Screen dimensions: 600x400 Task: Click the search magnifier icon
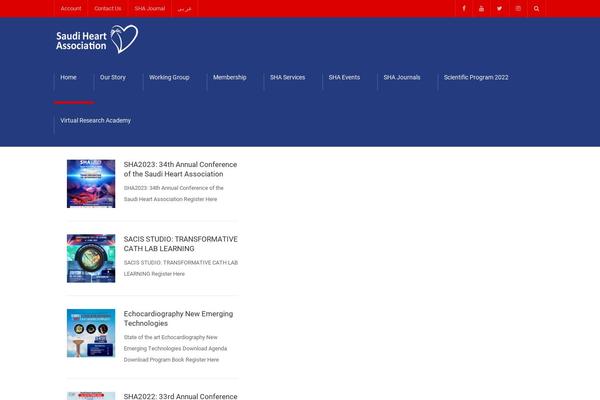point(536,8)
